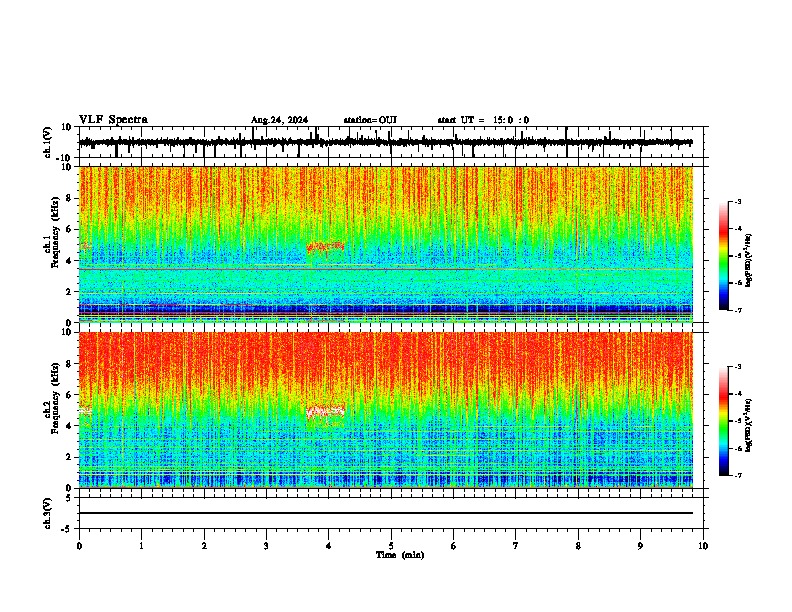792x612 pixels.
Task: Click the time axis tick label "3"
Action: pyautogui.click(x=266, y=546)
